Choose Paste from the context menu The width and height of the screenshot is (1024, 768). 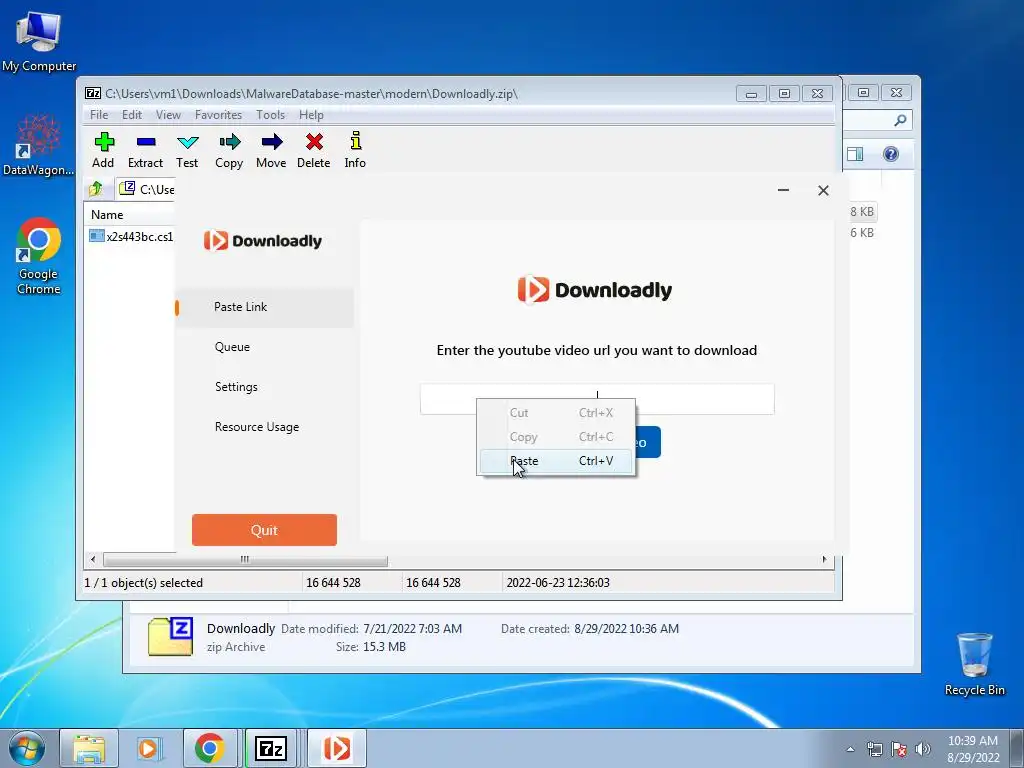556,461
